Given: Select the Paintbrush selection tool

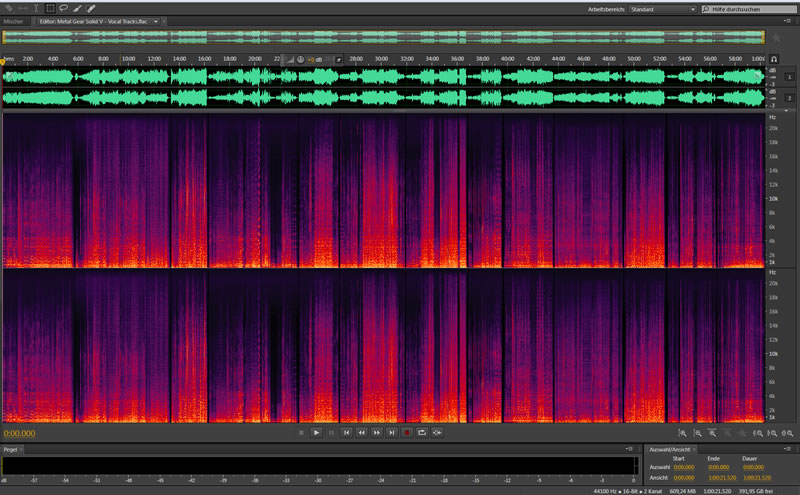Looking at the screenshot, I should click(x=77, y=8).
